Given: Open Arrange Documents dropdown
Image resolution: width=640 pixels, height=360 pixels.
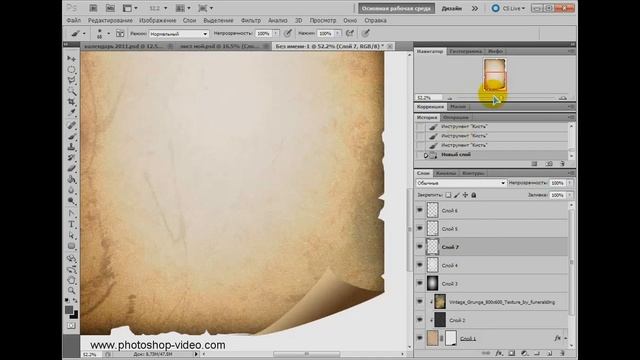Looking at the screenshot, I should point(183,8).
